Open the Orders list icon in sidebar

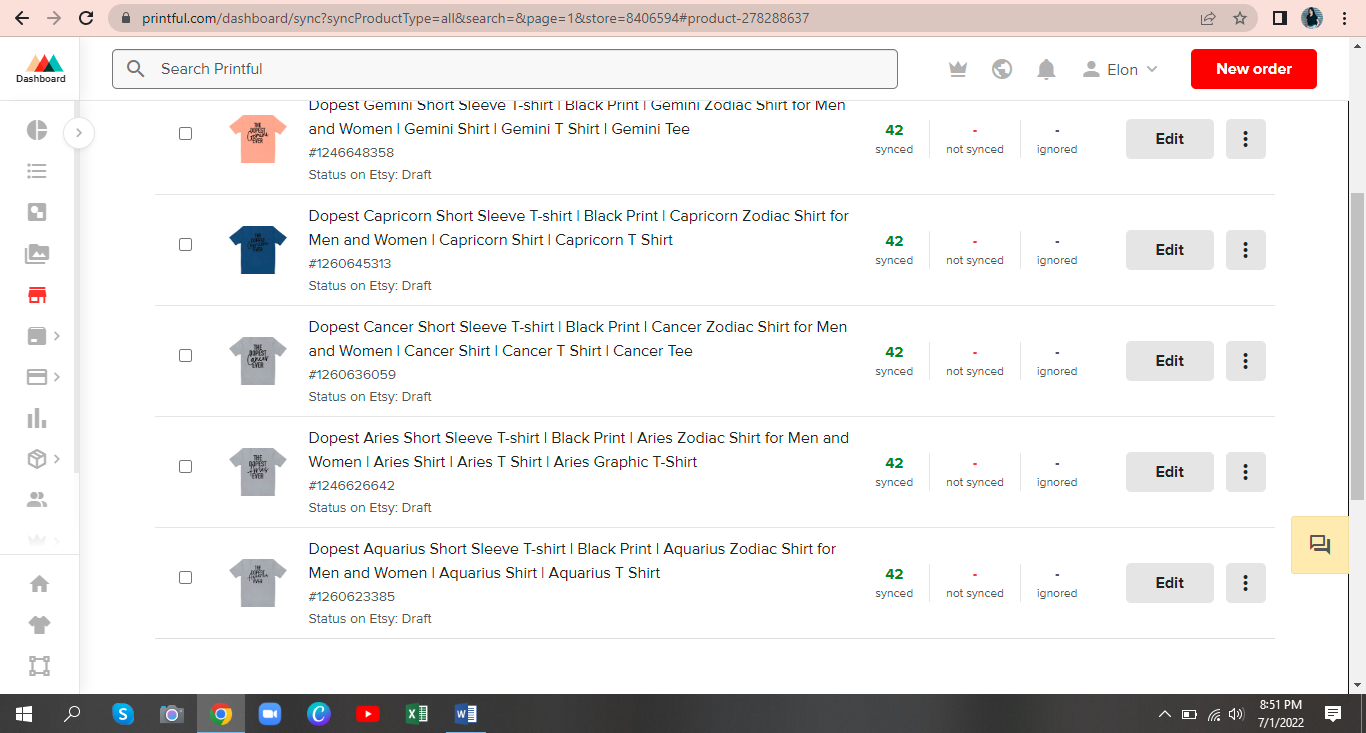(37, 171)
